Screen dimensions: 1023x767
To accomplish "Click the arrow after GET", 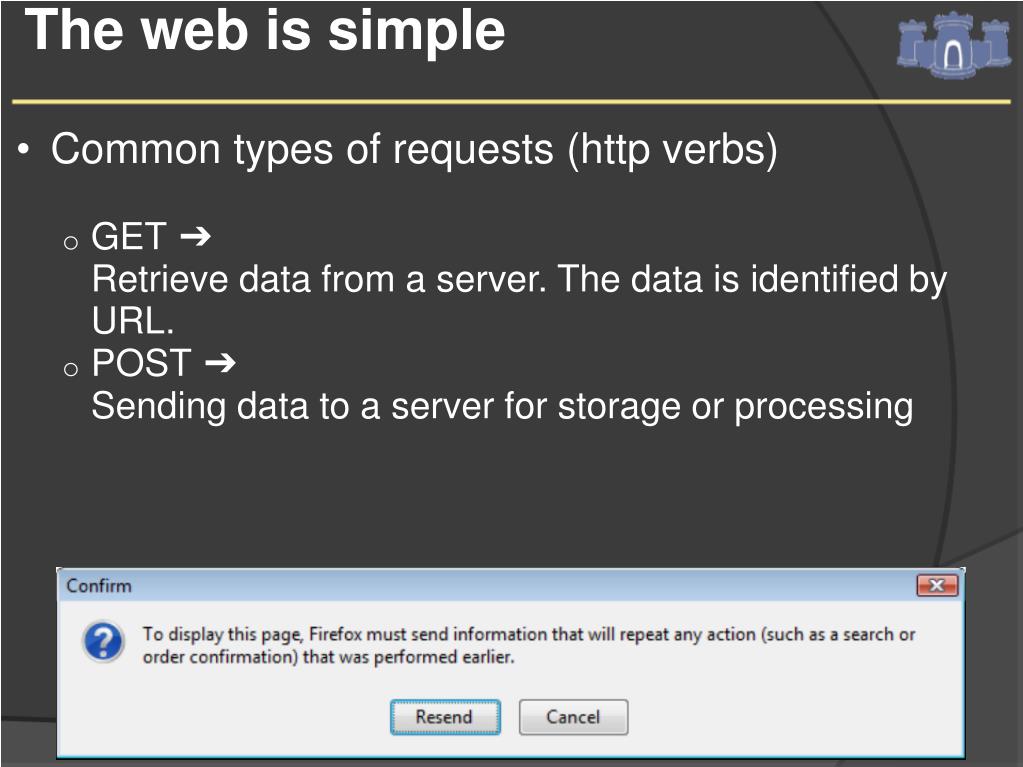I will pos(195,235).
